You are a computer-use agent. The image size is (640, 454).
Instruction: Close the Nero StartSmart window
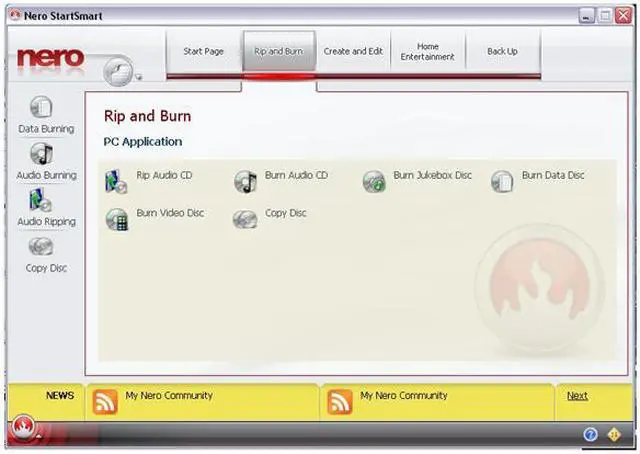click(624, 16)
